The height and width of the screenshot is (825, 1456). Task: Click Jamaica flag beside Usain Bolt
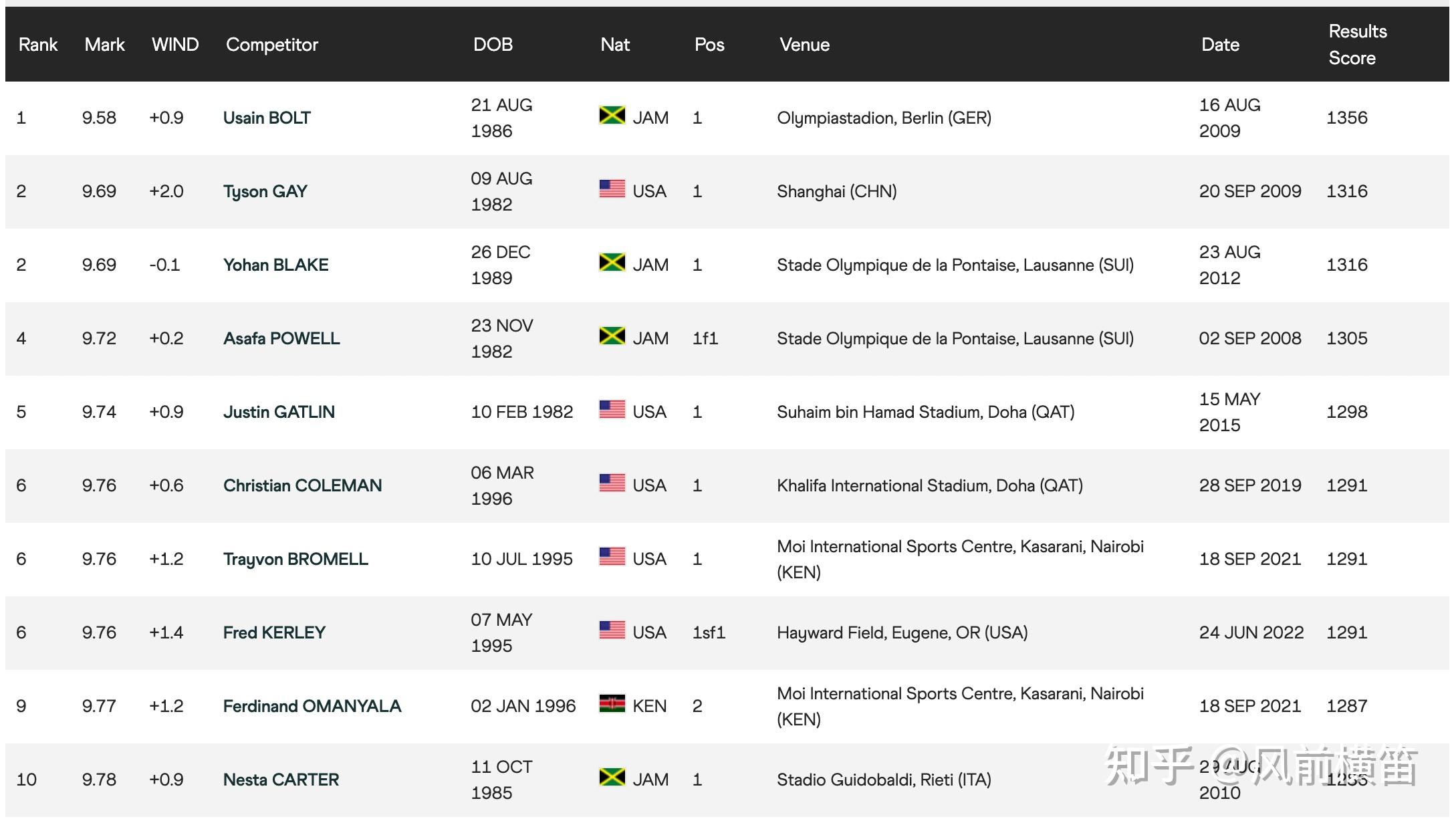612,116
